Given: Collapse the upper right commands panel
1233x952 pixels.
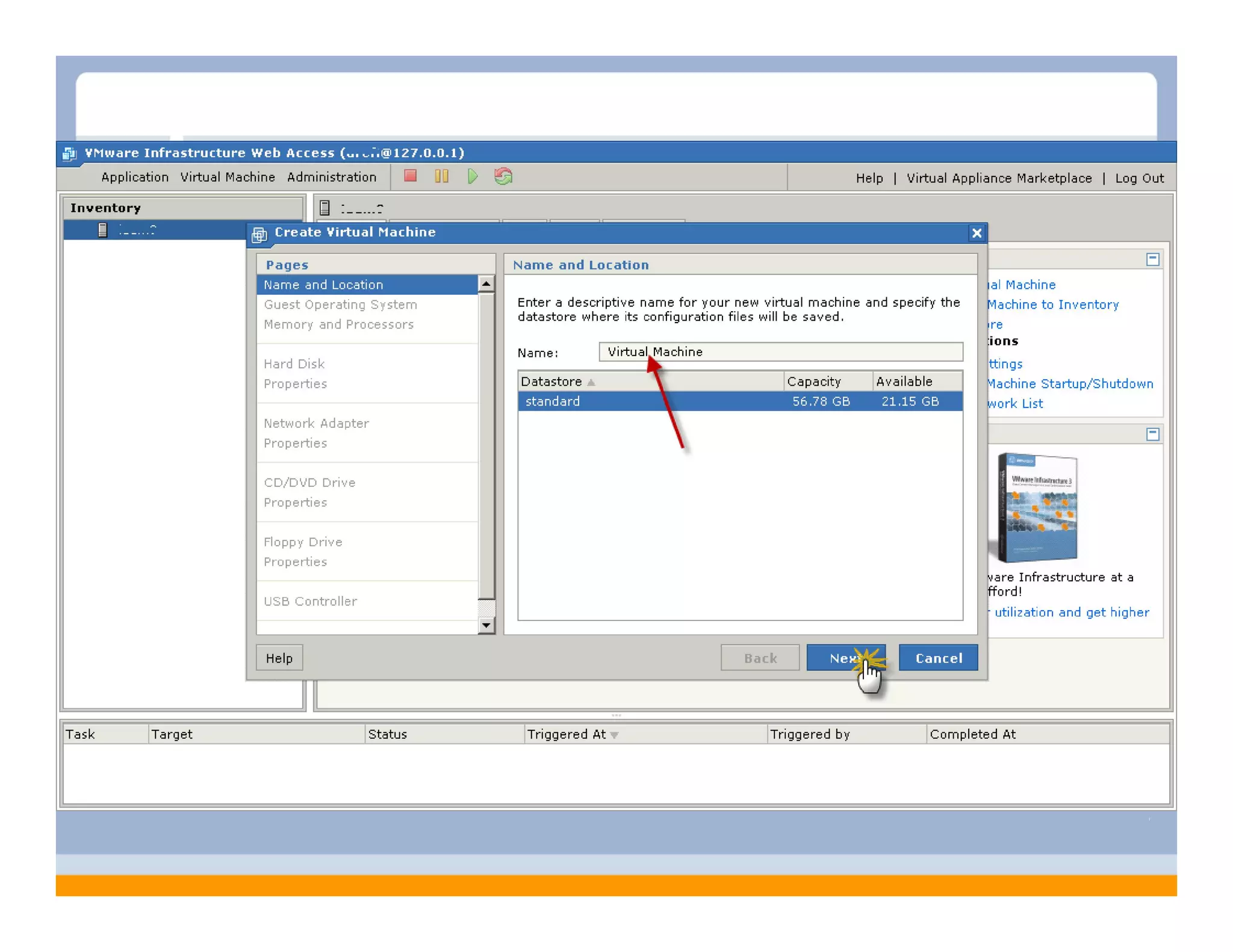Looking at the screenshot, I should point(1152,259).
